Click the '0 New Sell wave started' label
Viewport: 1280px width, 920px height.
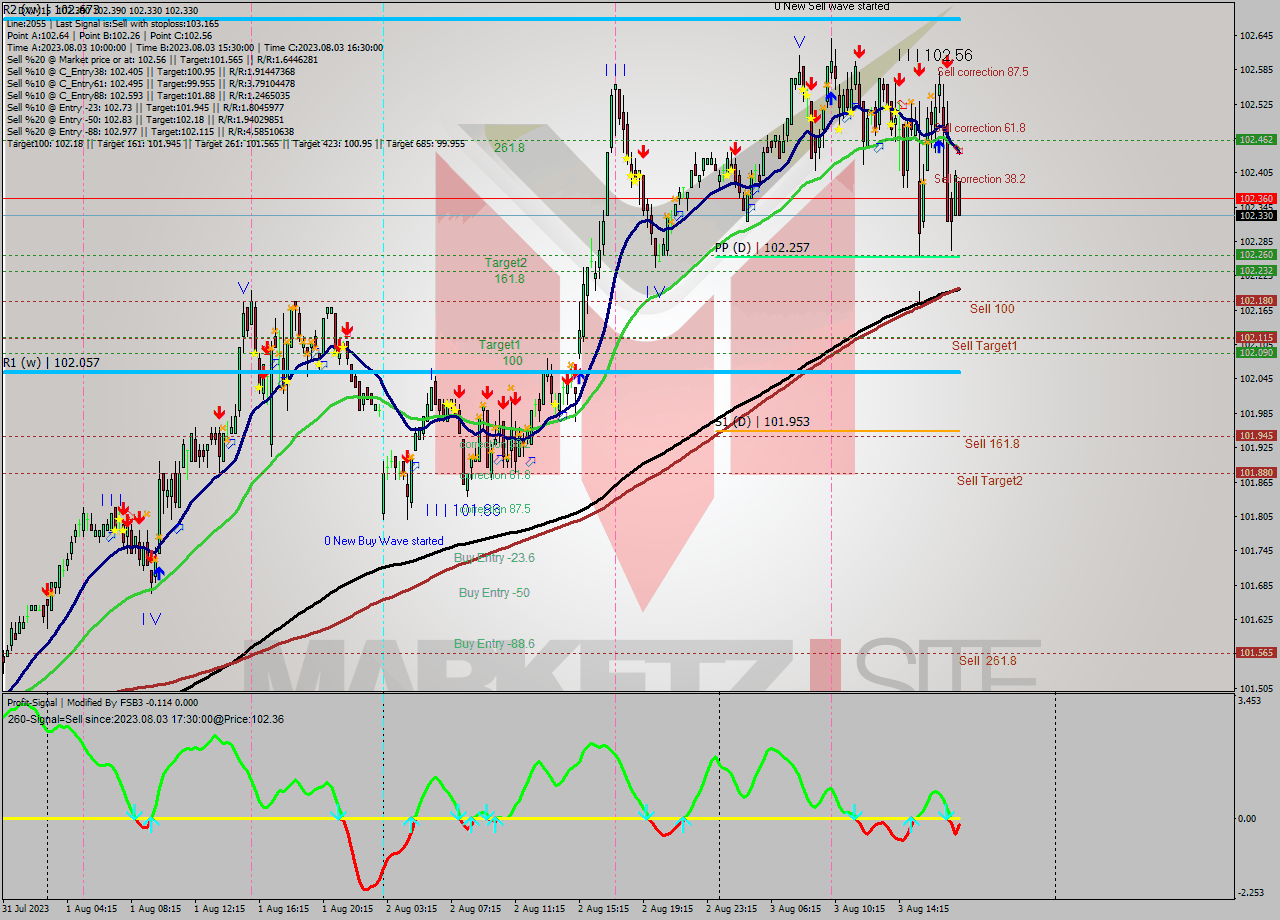click(x=831, y=6)
